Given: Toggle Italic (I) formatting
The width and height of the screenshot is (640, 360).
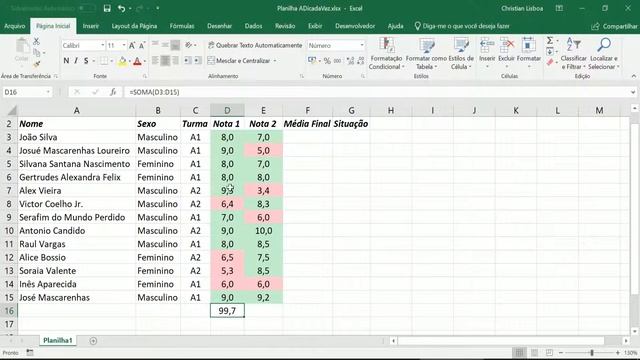Looking at the screenshot, I should pyautogui.click(x=76, y=61).
